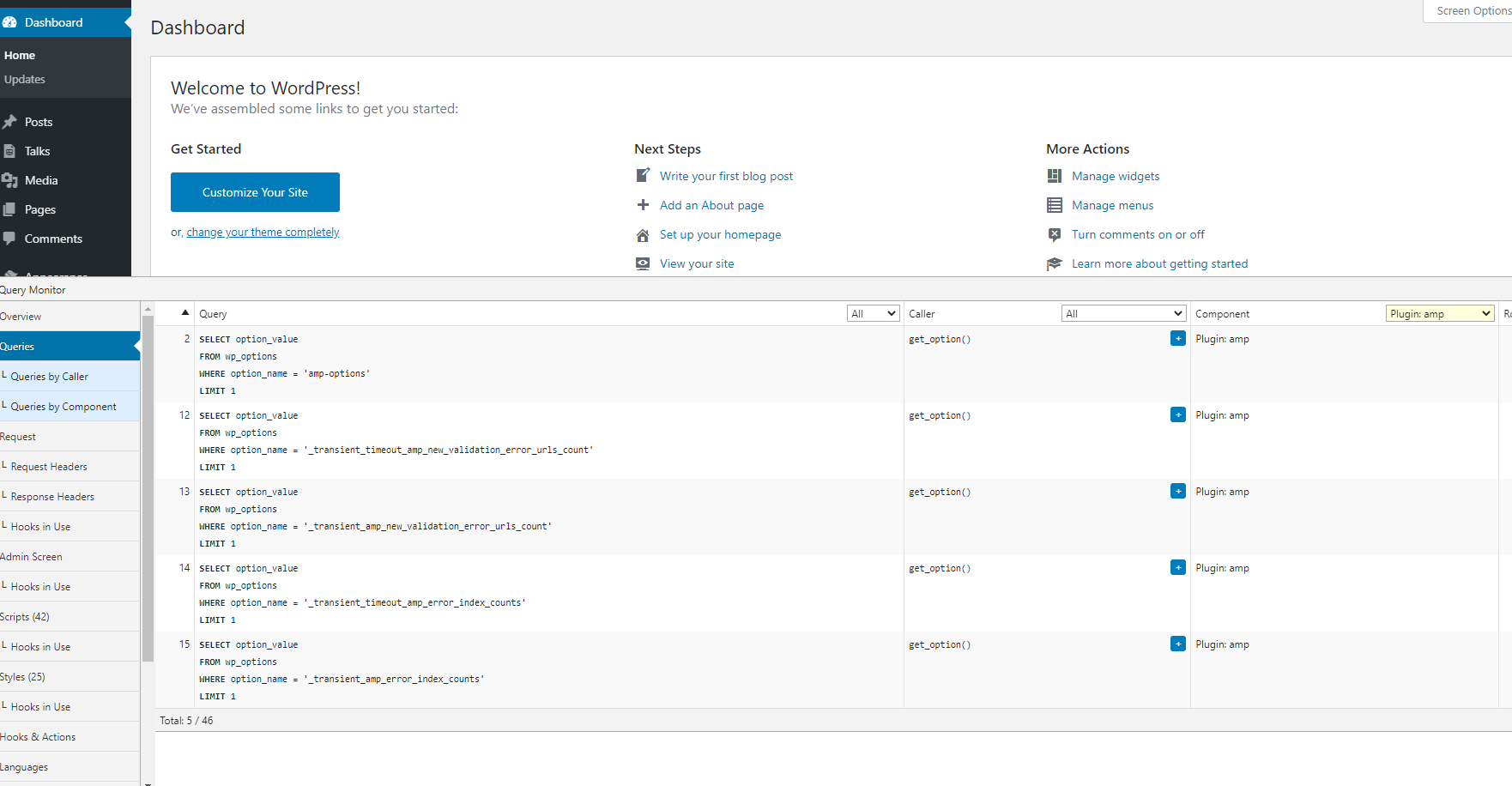
Task: Open the Dashboard menu
Action: pyautogui.click(x=65, y=22)
